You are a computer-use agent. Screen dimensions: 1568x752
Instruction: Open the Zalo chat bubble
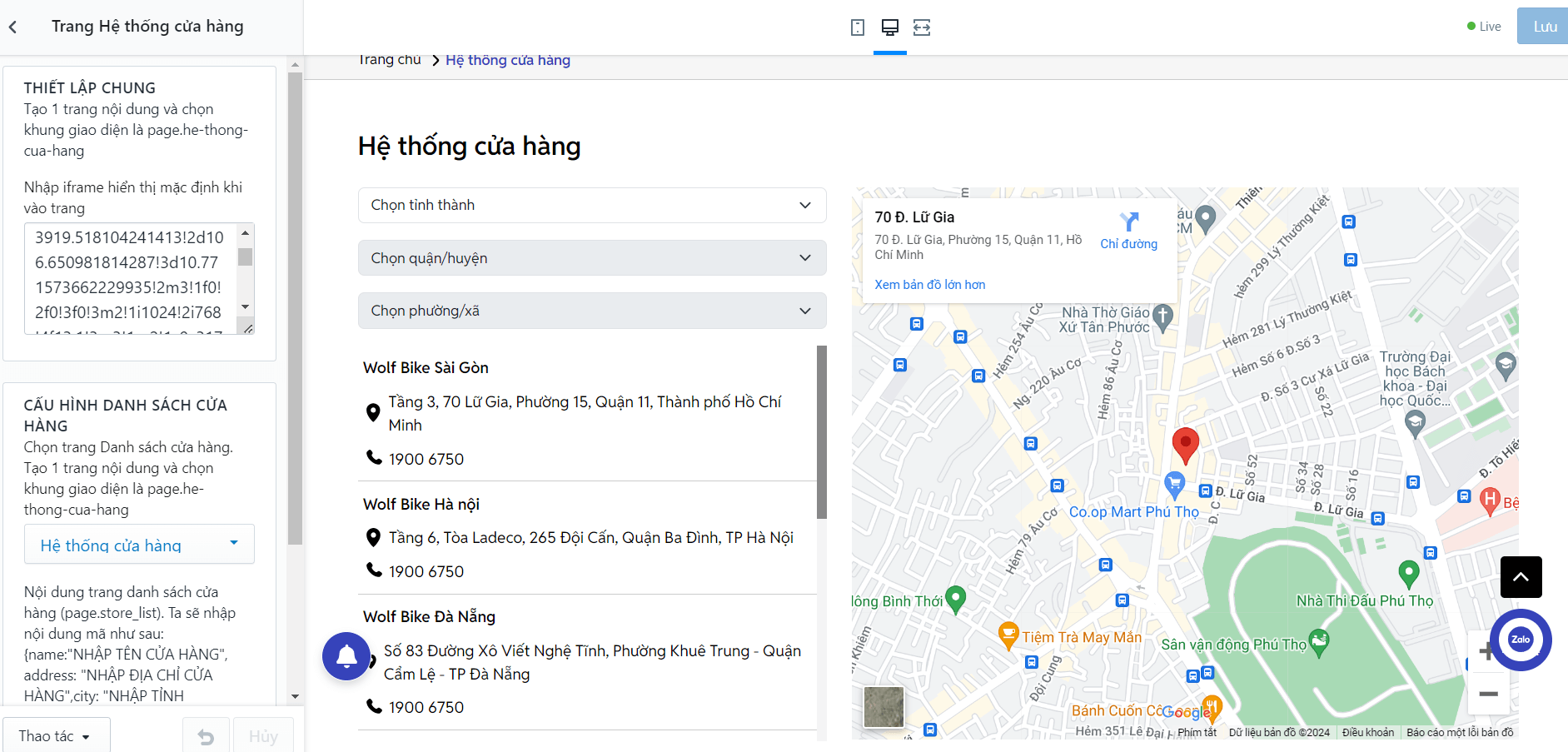(x=1521, y=640)
